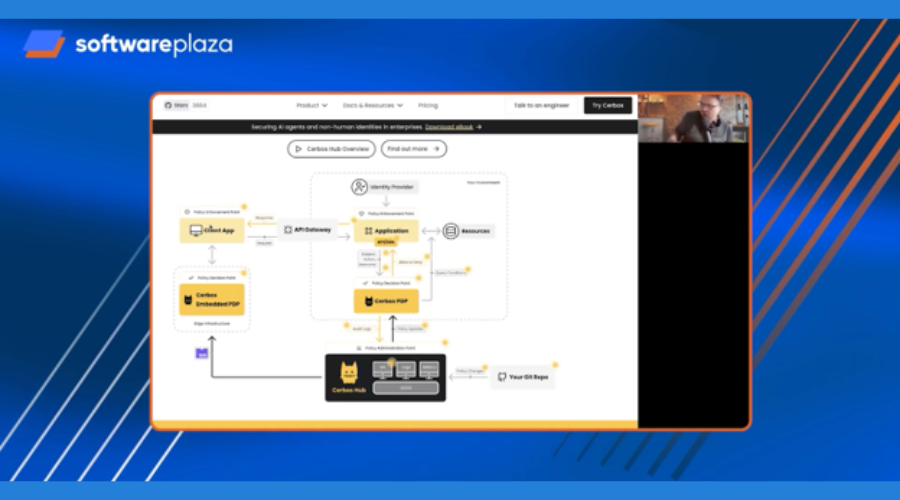Screen dimensions: 900x500
Task: Click the Resources database icon
Action: (x=451, y=231)
